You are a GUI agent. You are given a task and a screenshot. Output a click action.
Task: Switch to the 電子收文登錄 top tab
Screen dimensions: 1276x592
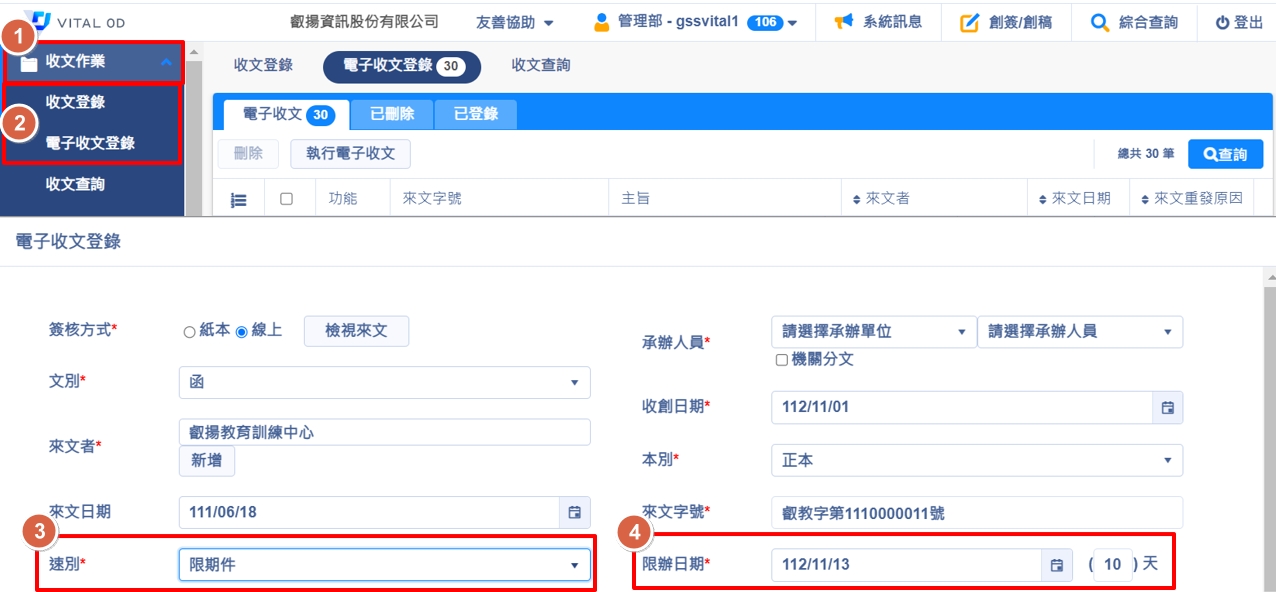click(402, 66)
